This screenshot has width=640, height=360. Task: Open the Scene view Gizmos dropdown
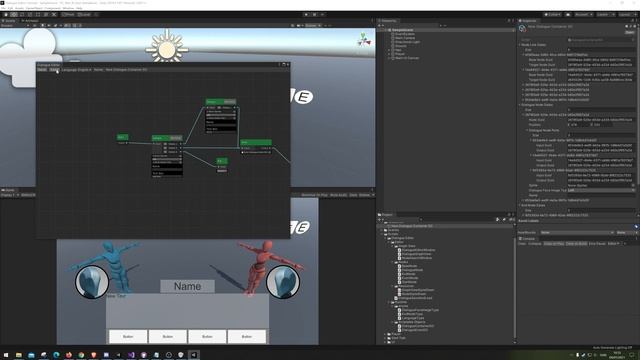pyautogui.click(x=313, y=25)
